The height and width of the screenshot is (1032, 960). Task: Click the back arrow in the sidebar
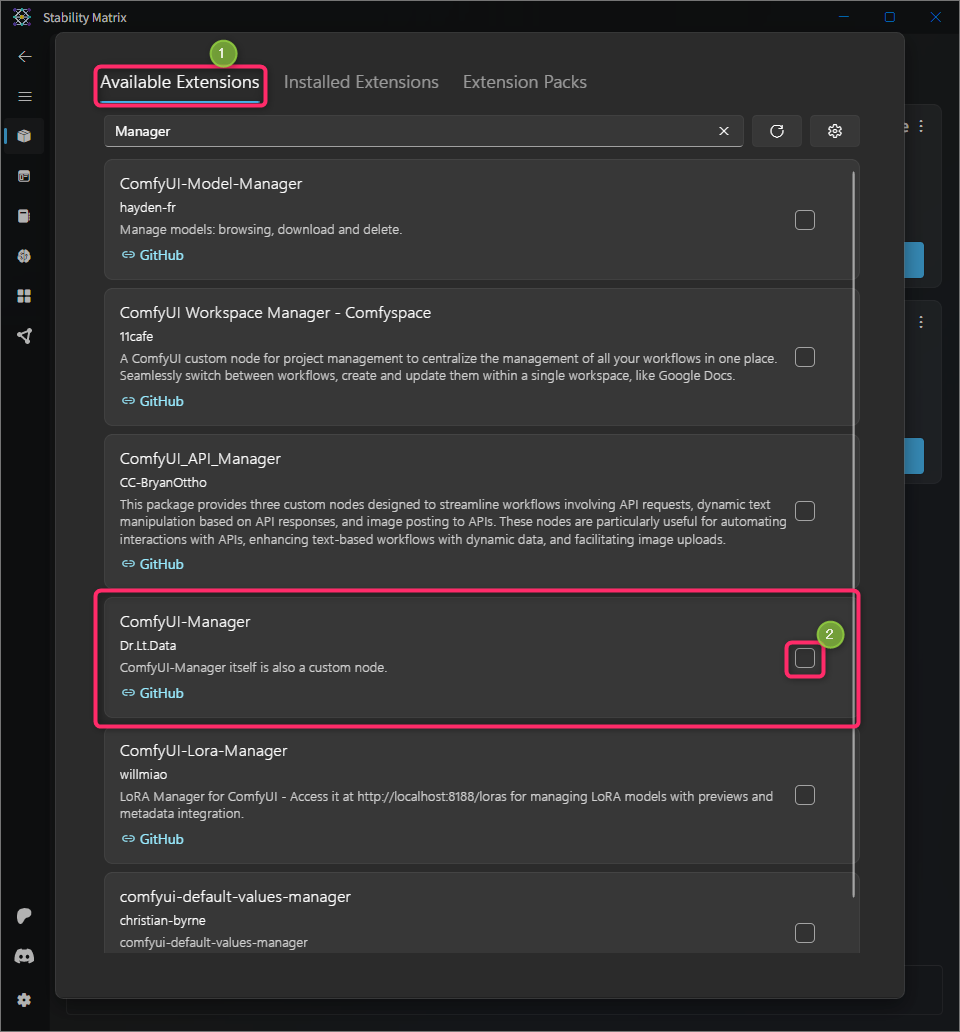[x=25, y=57]
